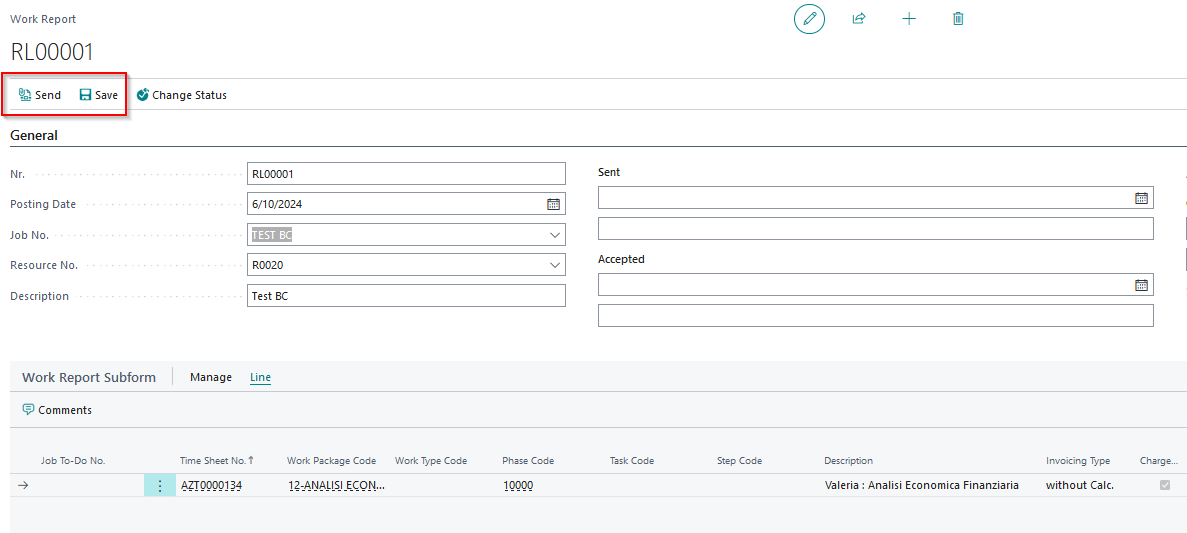Click Change Status action

pos(182,95)
